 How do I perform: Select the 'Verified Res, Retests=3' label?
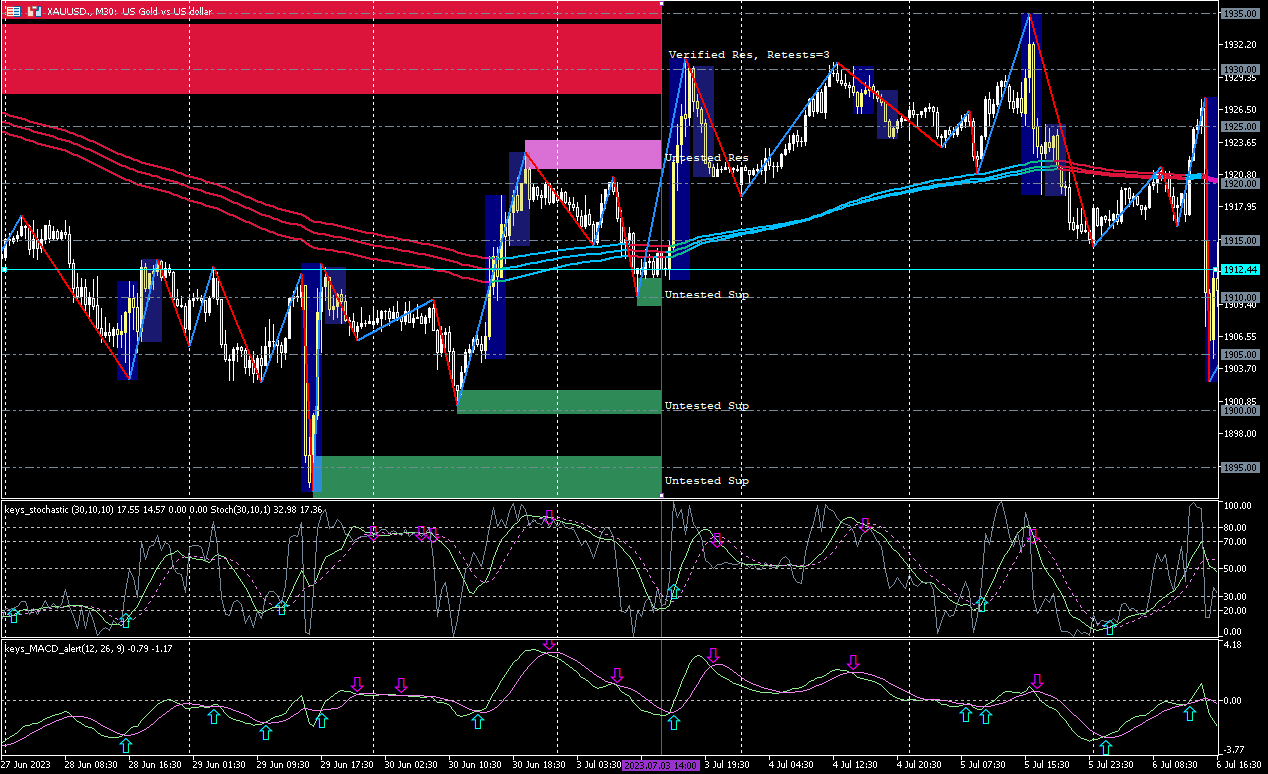click(749, 55)
